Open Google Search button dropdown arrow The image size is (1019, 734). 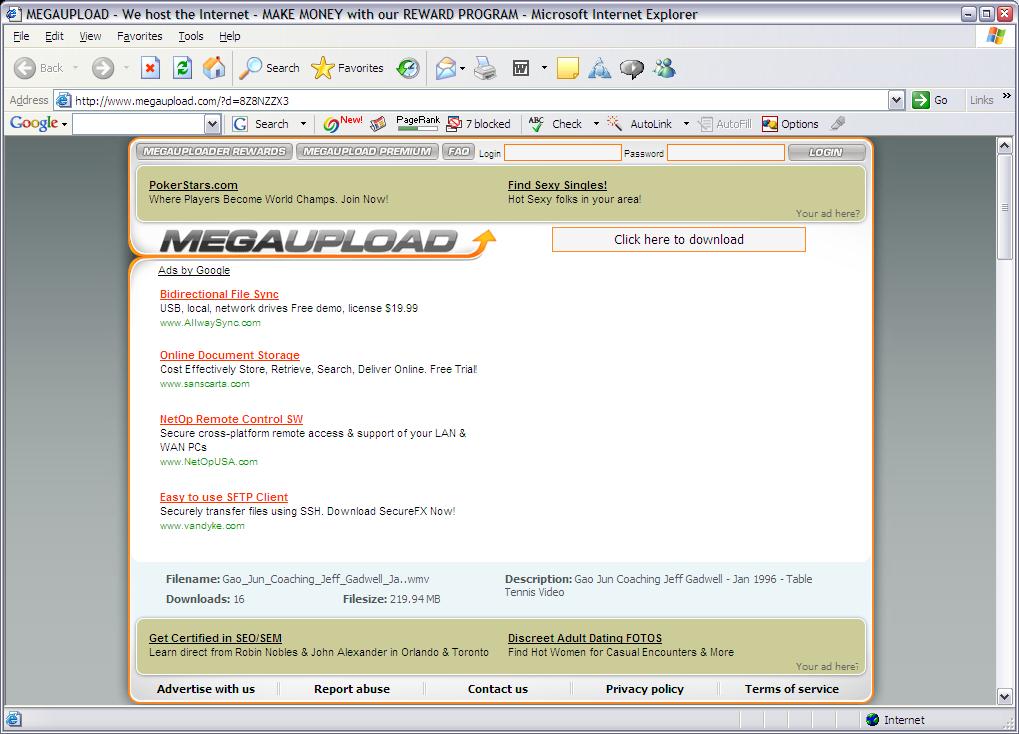(303, 124)
